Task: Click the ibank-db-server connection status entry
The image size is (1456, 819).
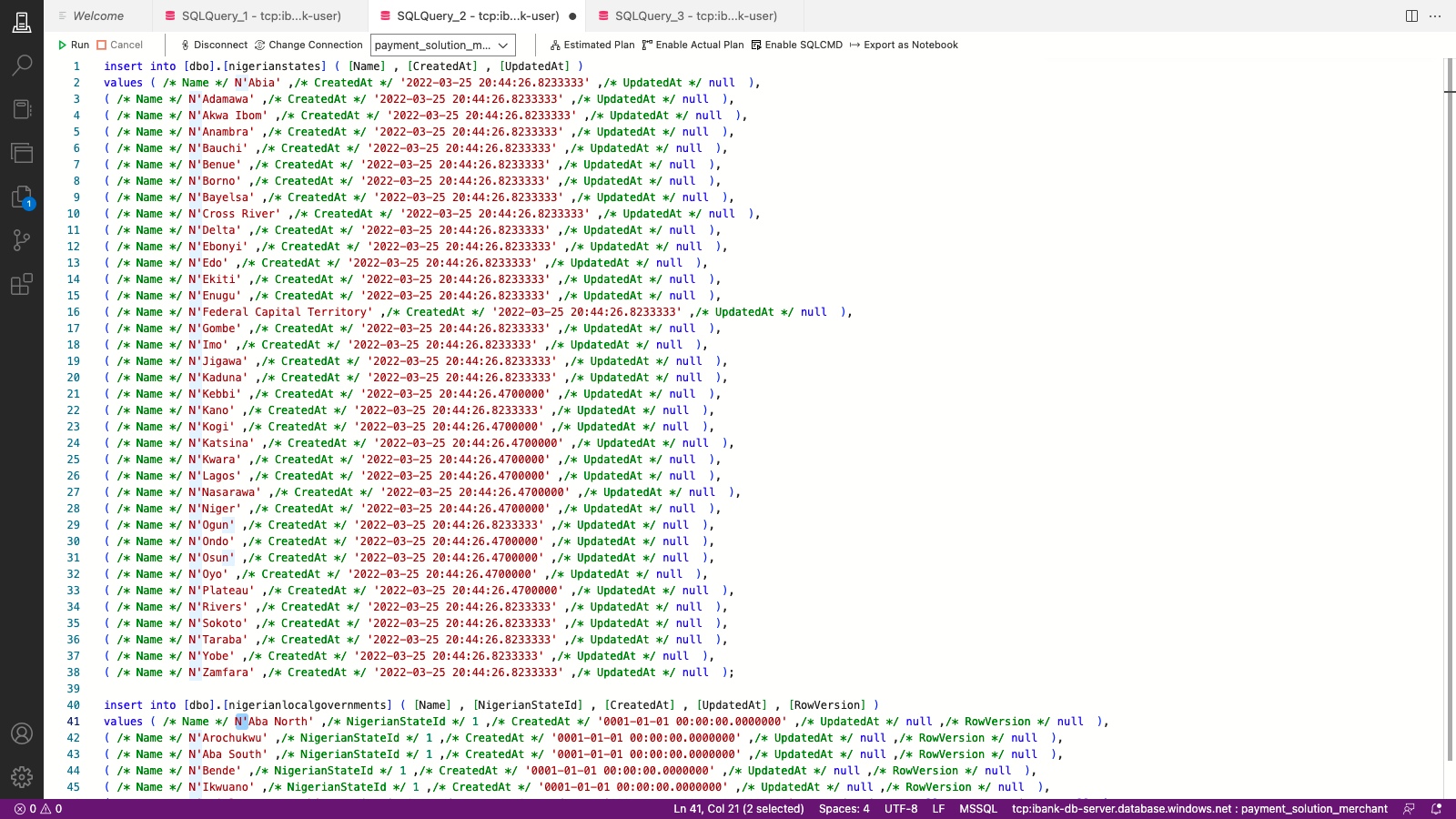Action: 1199,809
